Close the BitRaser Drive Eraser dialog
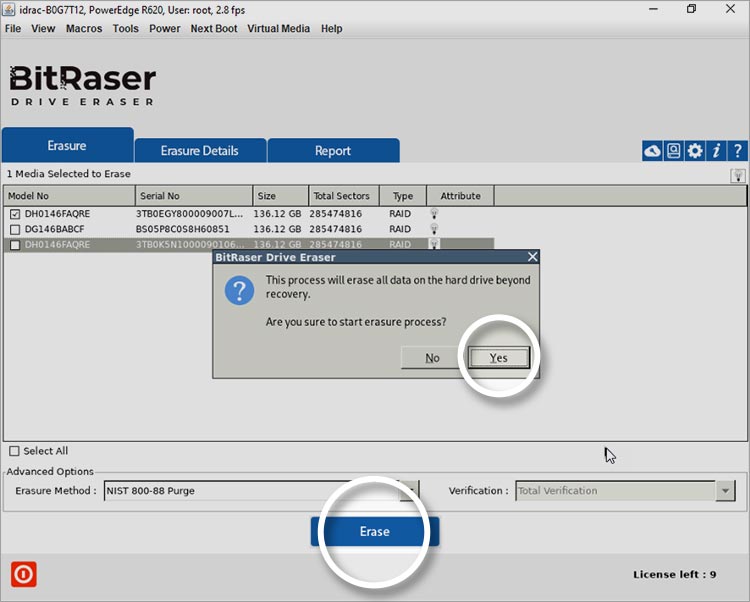The width and height of the screenshot is (750, 602). [x=532, y=257]
